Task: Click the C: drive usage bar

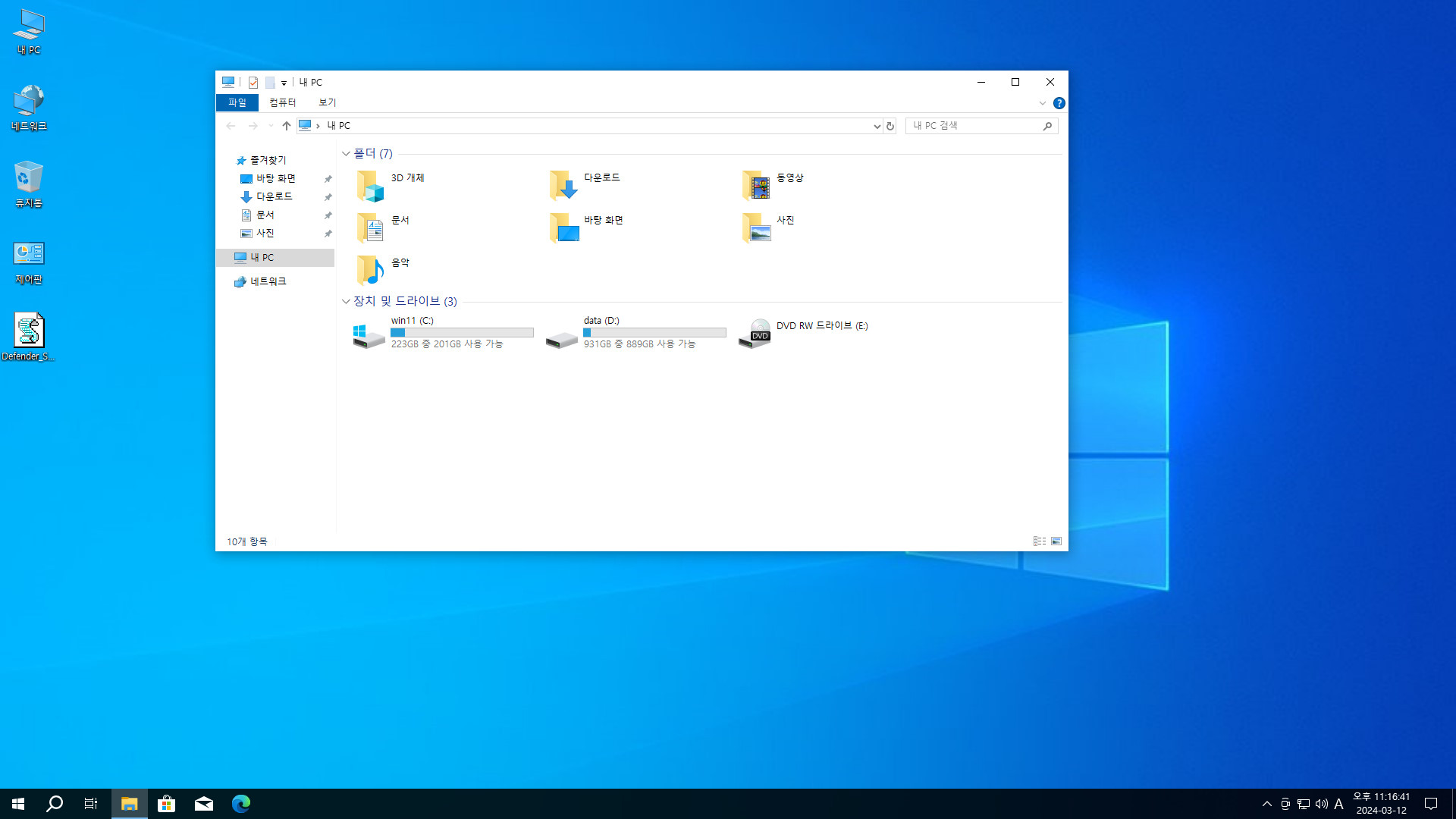Action: (x=462, y=333)
